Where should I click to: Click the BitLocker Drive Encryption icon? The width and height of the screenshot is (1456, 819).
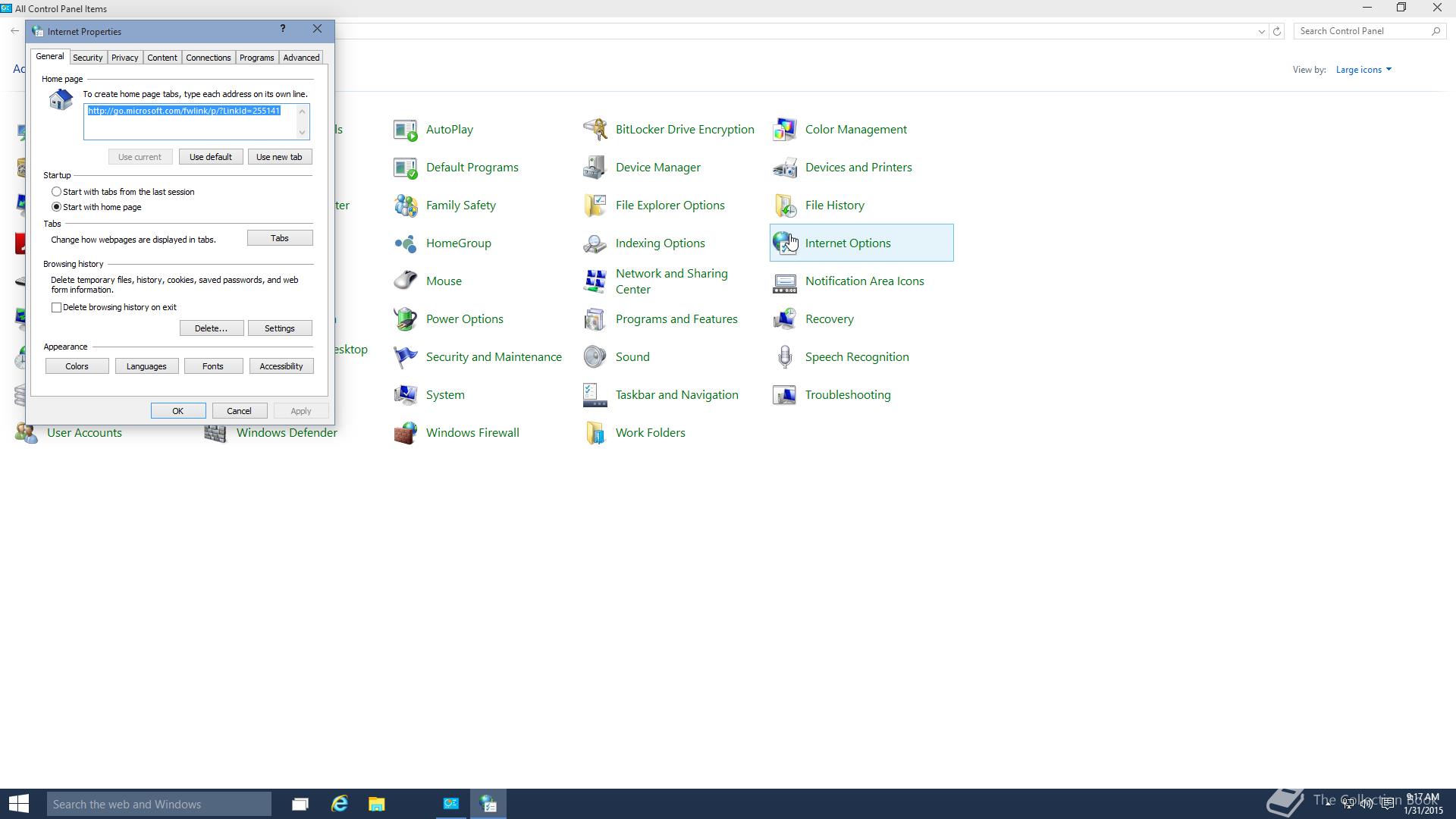coord(595,130)
